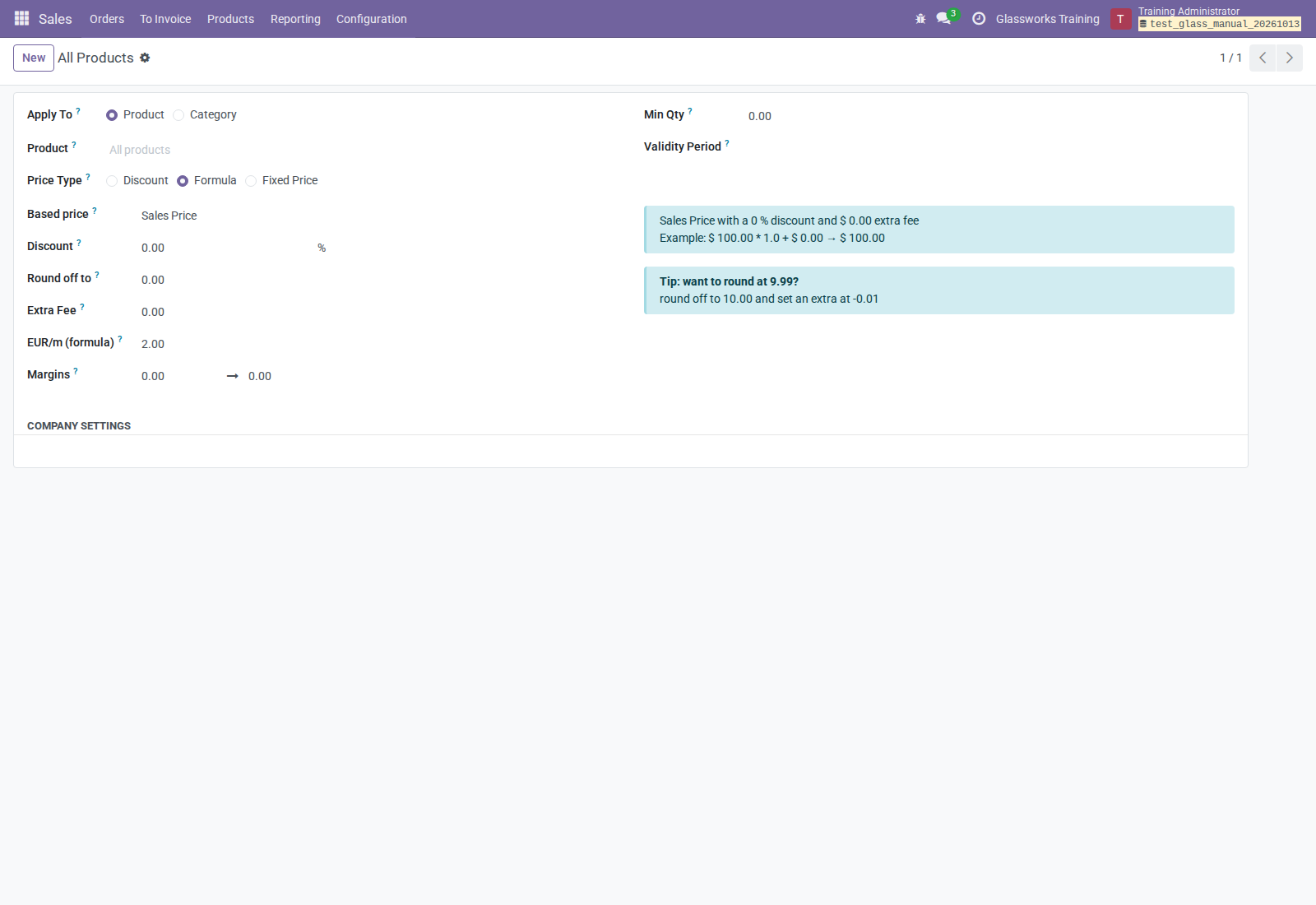Show help tooltip for Based price

click(95, 210)
